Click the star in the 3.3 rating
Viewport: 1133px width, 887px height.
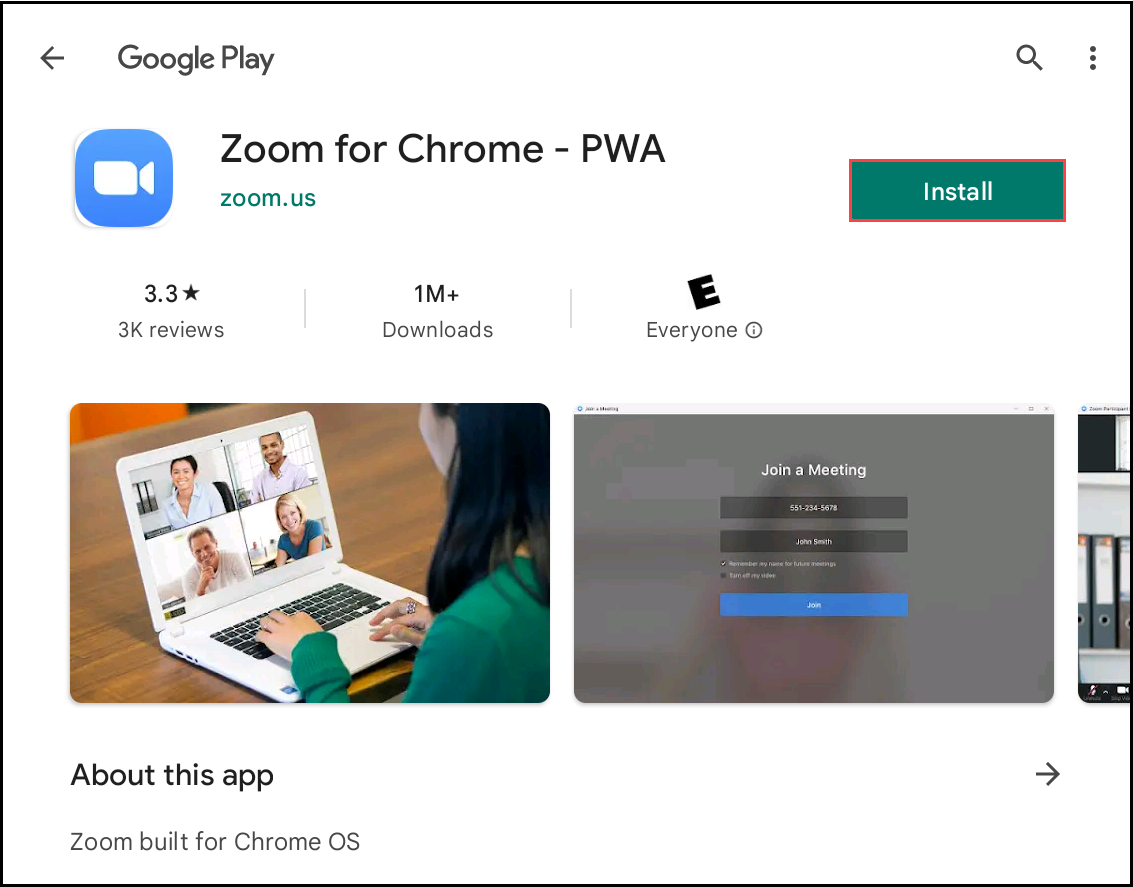(x=191, y=293)
